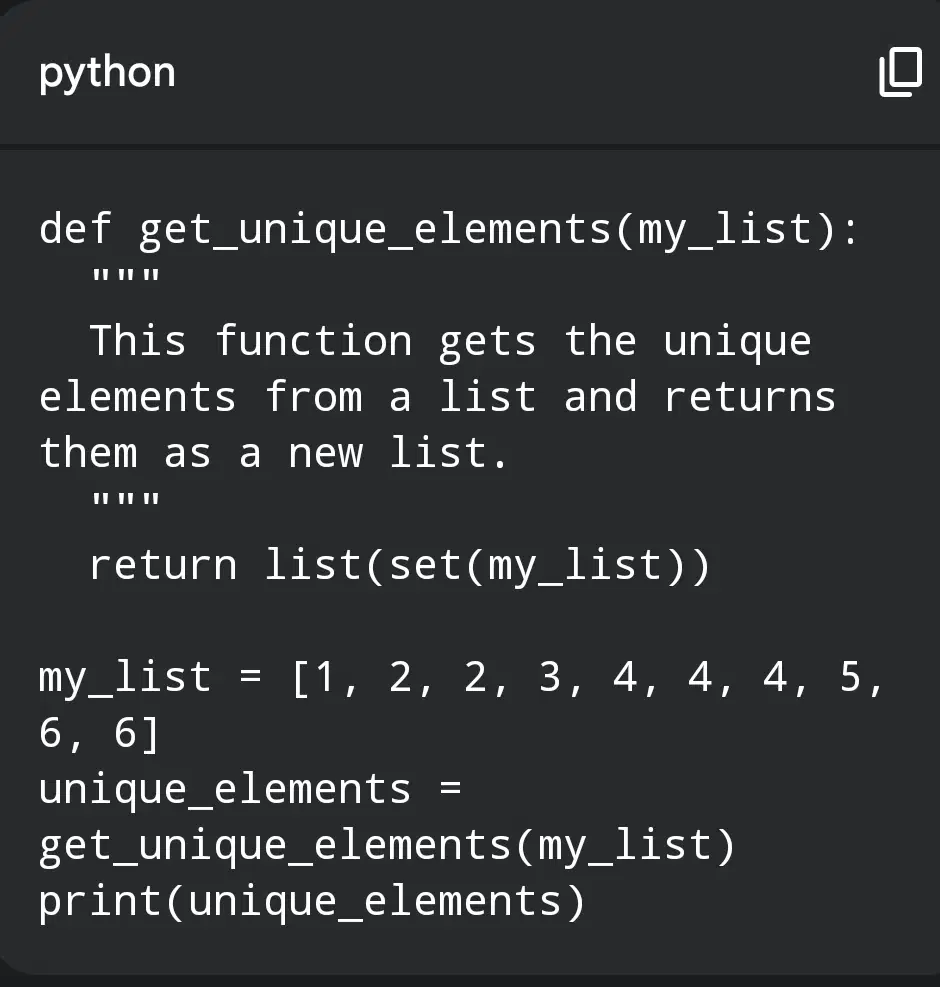Click the closing bracket after 6, 6
Viewport: 940px width, 987px height.
pyautogui.click(x=150, y=734)
